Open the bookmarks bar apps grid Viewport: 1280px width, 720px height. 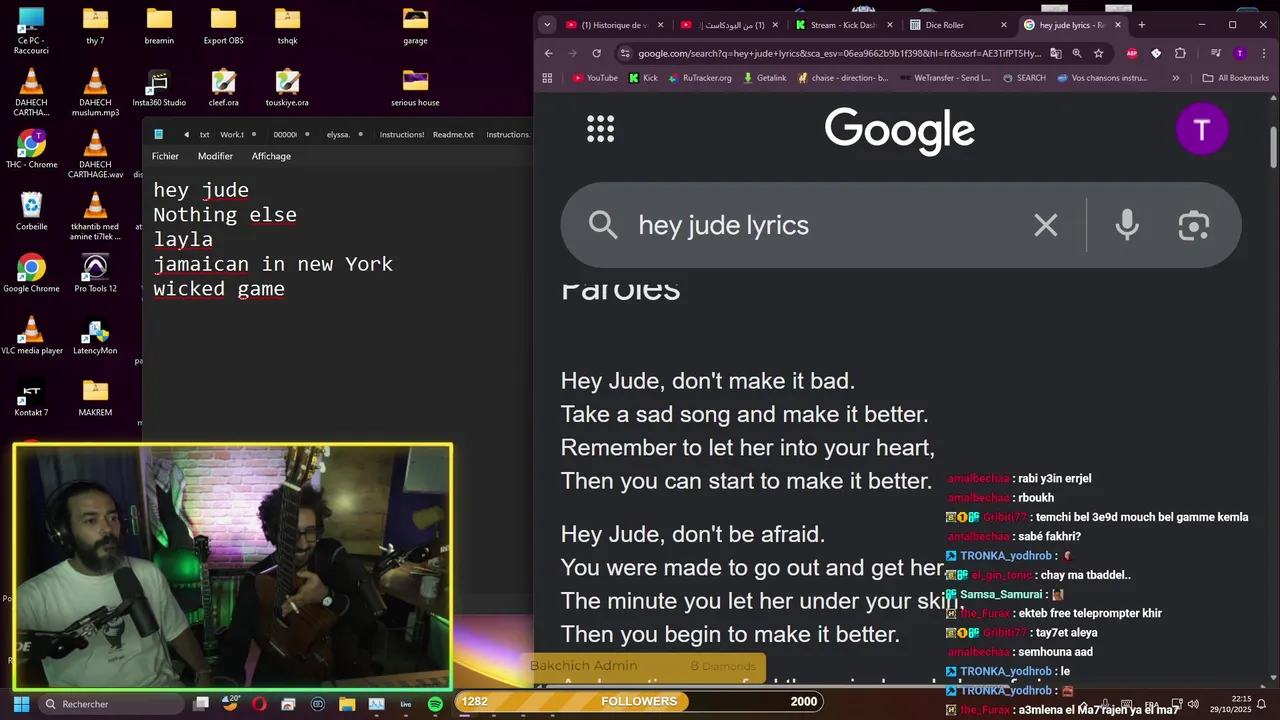pyautogui.click(x=547, y=78)
